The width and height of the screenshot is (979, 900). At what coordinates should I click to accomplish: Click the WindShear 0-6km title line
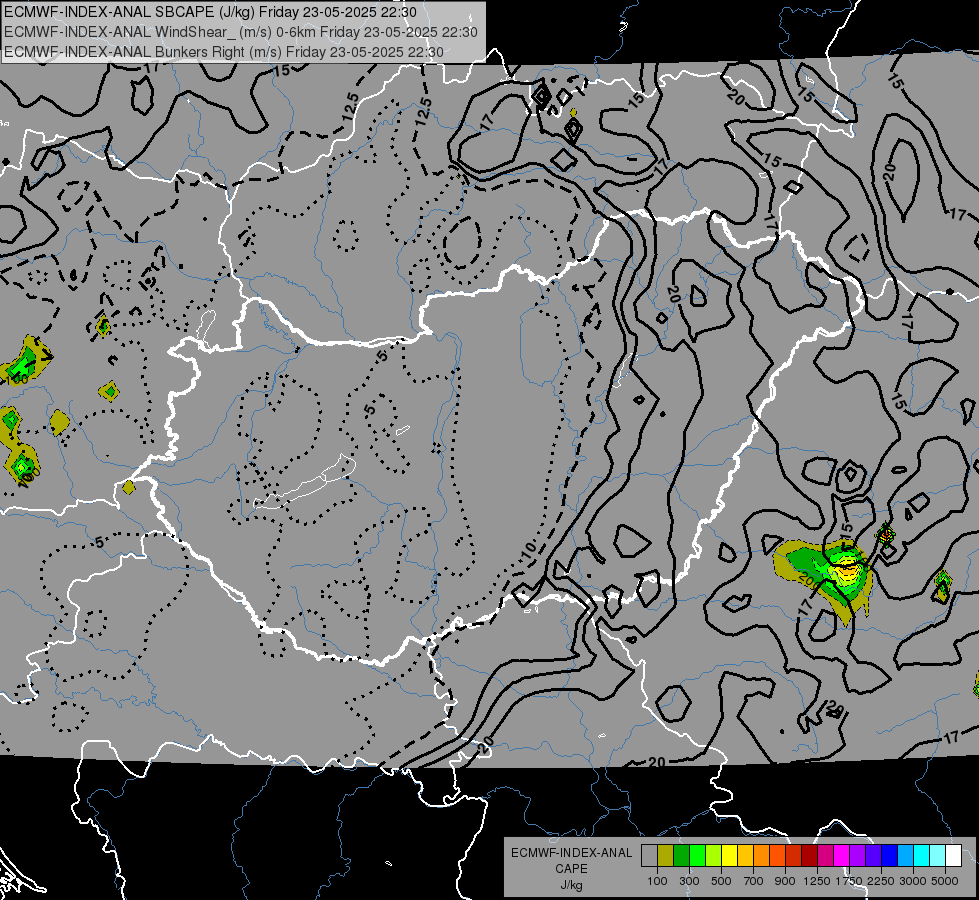[241, 32]
